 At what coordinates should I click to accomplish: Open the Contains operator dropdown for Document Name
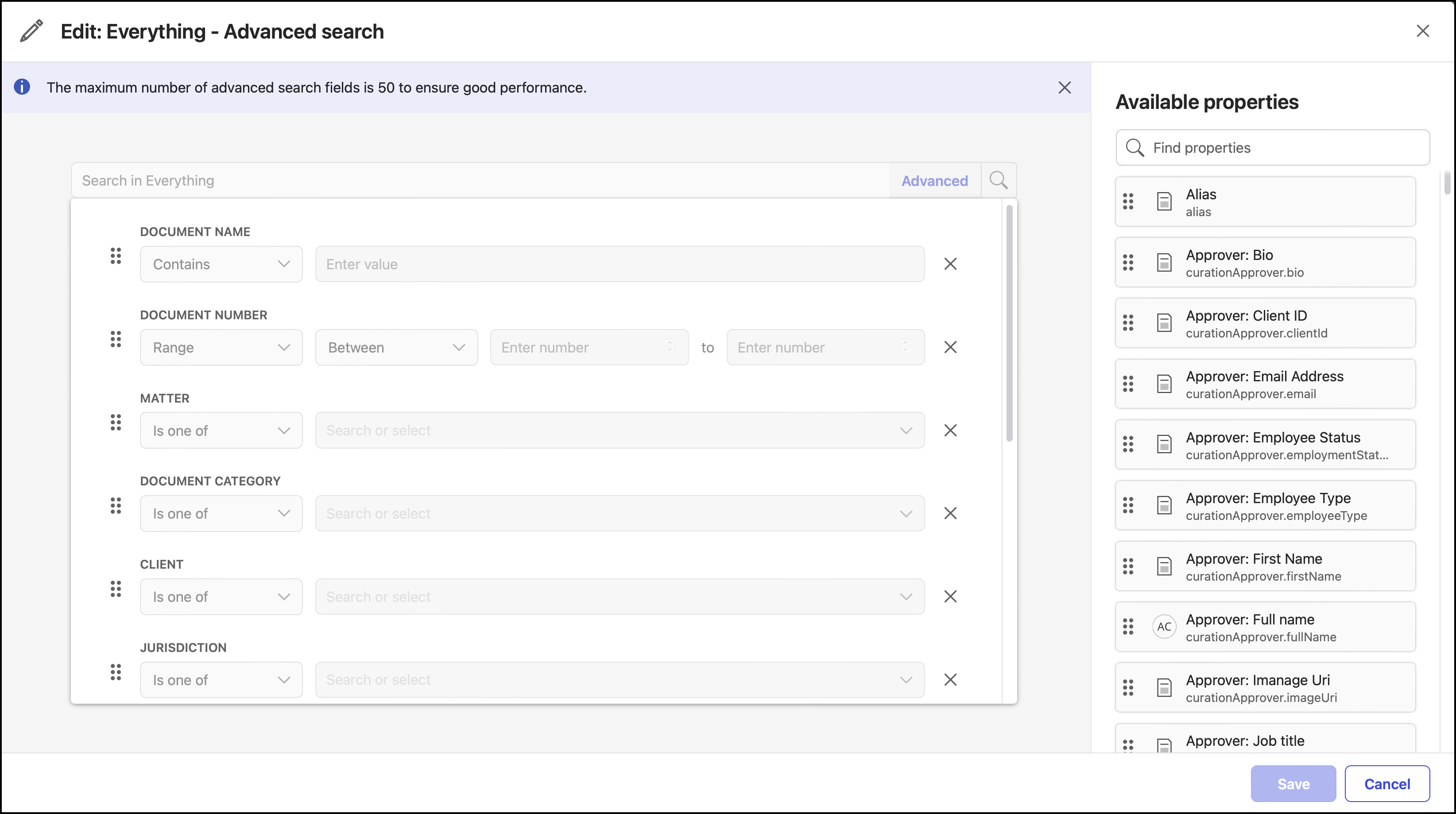pos(221,264)
